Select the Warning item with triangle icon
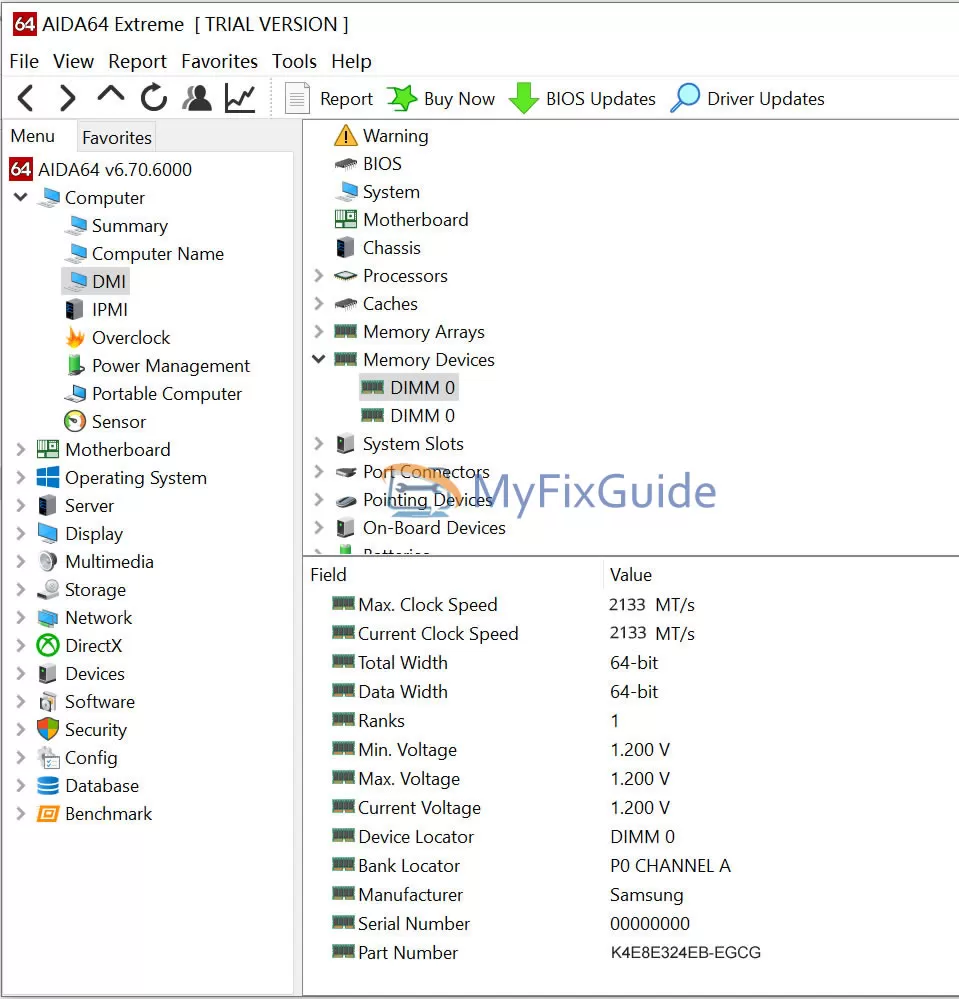 click(x=382, y=136)
